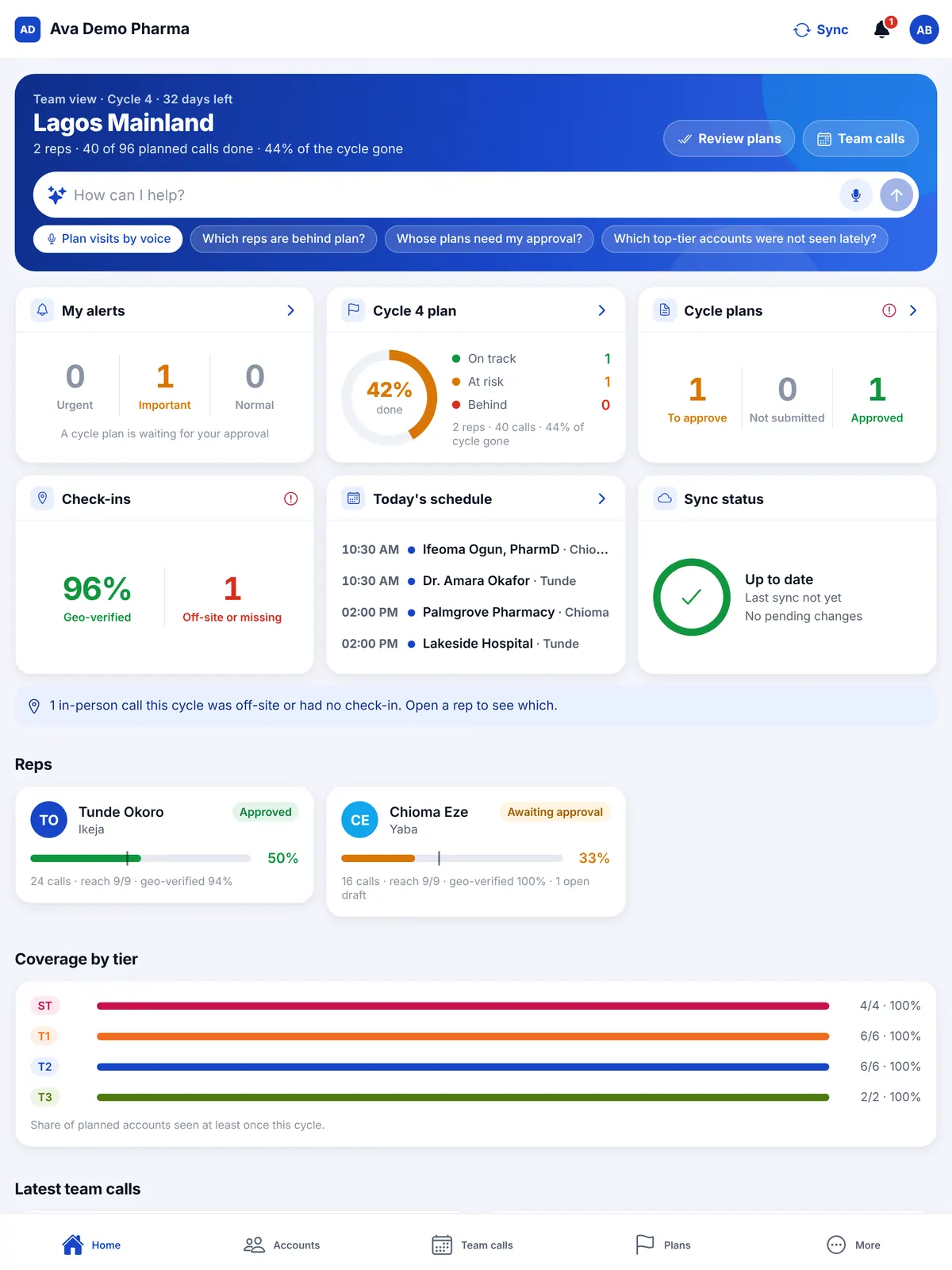The height and width of the screenshot is (1270, 952).
Task: Click the 1 To approve count
Action: pyautogui.click(x=697, y=399)
